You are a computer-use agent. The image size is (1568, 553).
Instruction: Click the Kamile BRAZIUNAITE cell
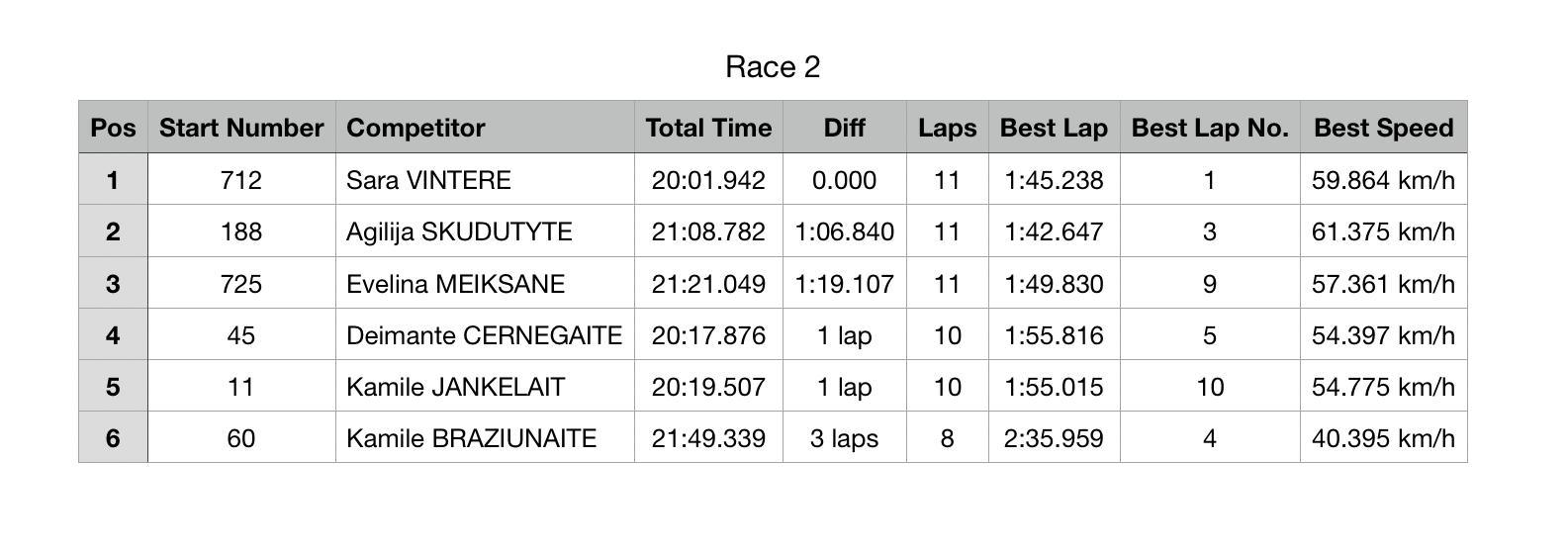(485, 438)
